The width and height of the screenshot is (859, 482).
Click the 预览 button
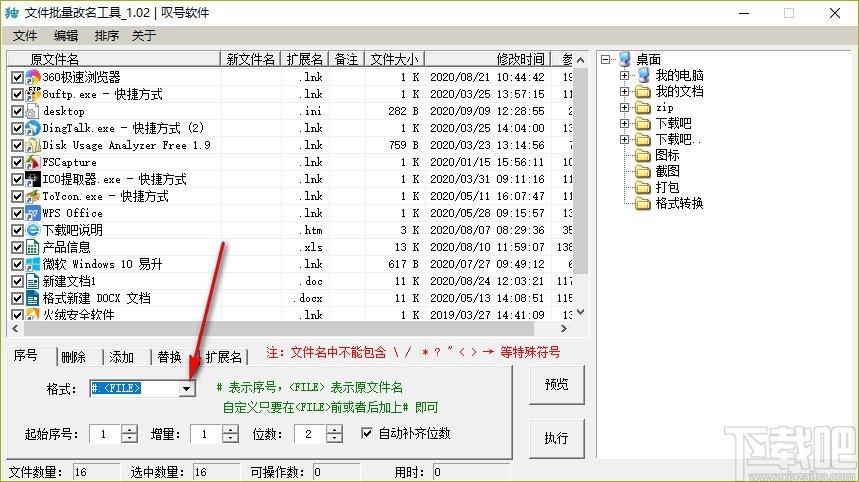(x=556, y=385)
